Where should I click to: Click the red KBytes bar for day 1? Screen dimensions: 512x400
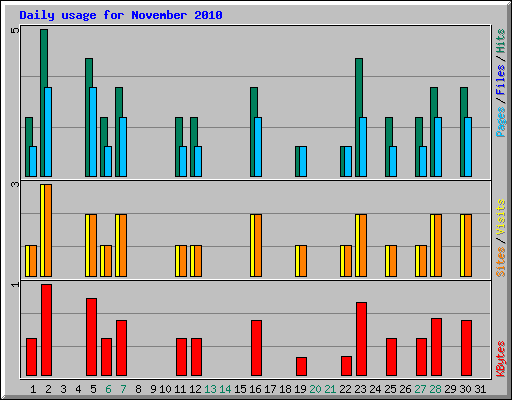click(x=31, y=357)
